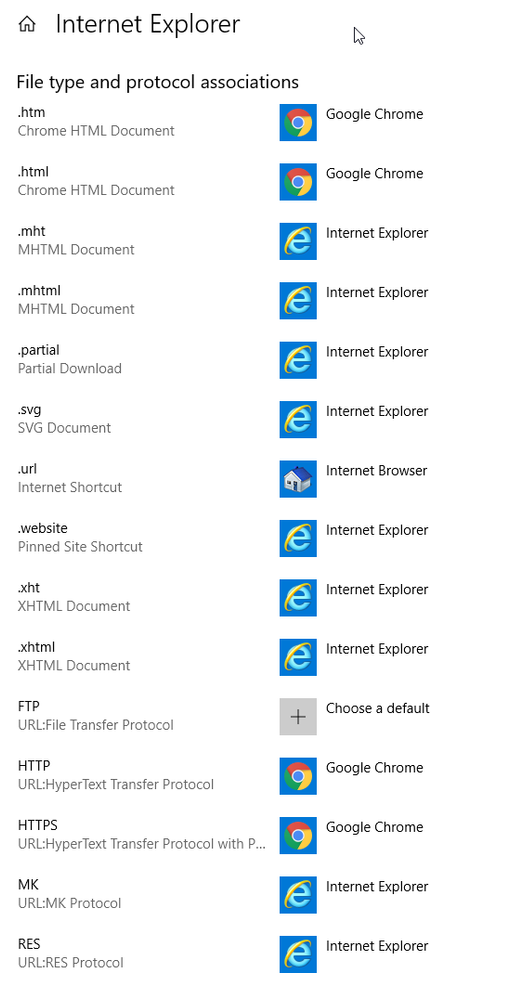Click the Internet Explorer icon for .mht

coord(298,241)
